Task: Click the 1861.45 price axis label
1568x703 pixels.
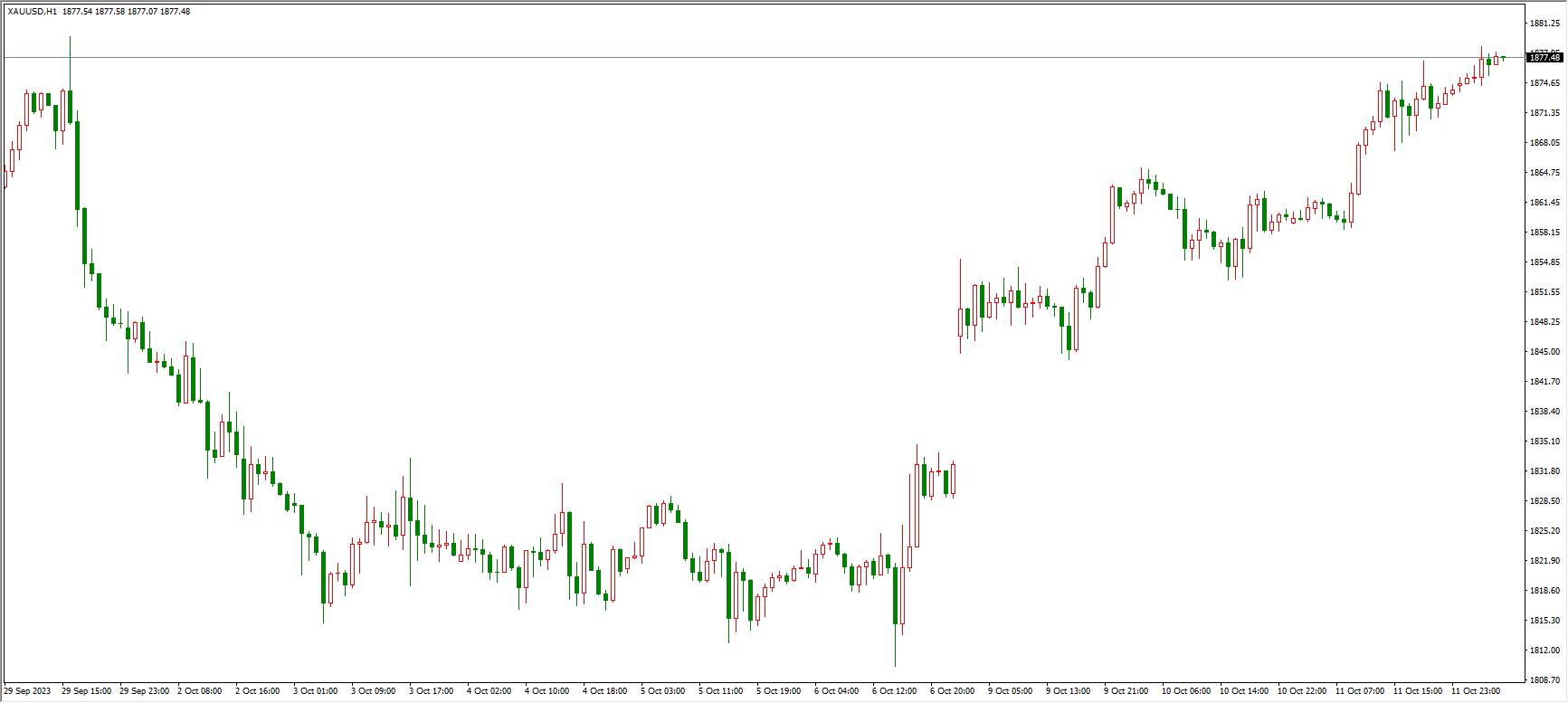Action: 1544,203
